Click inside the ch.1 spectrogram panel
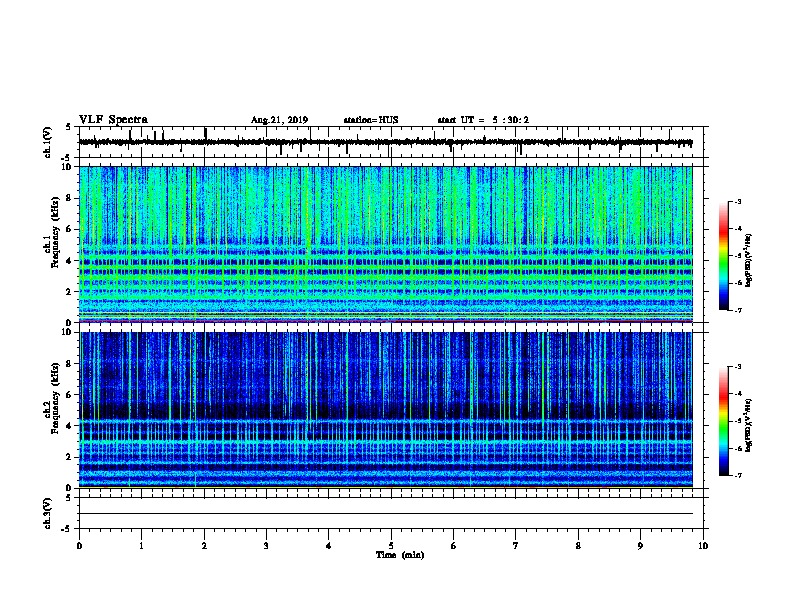The height and width of the screenshot is (612, 792). (385, 244)
